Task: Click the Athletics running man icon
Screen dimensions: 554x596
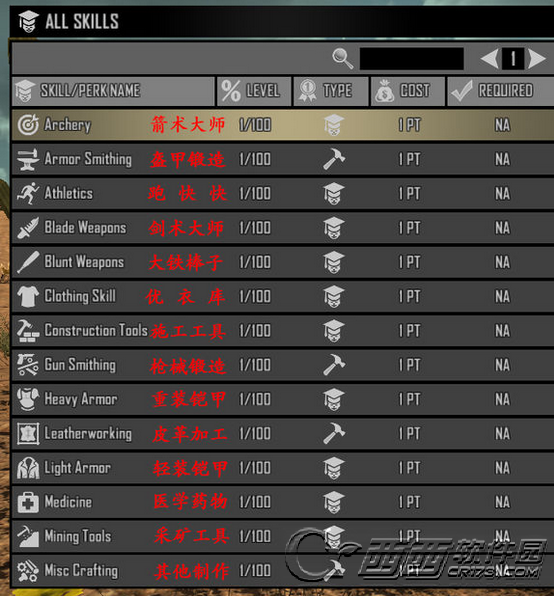Action: click(28, 193)
